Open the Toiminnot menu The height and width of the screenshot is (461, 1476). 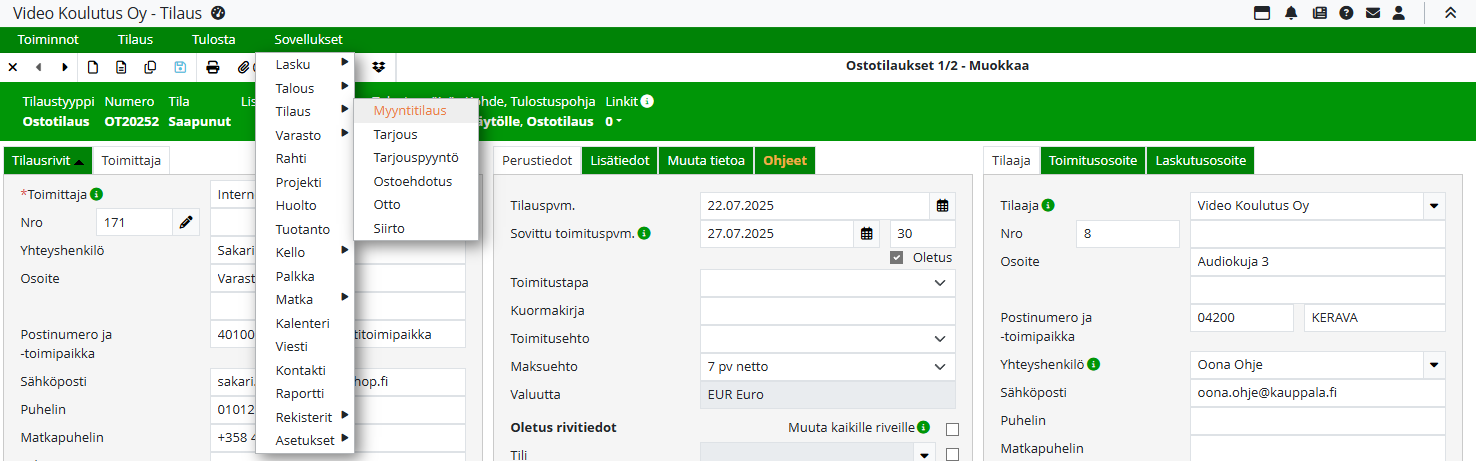coord(48,40)
